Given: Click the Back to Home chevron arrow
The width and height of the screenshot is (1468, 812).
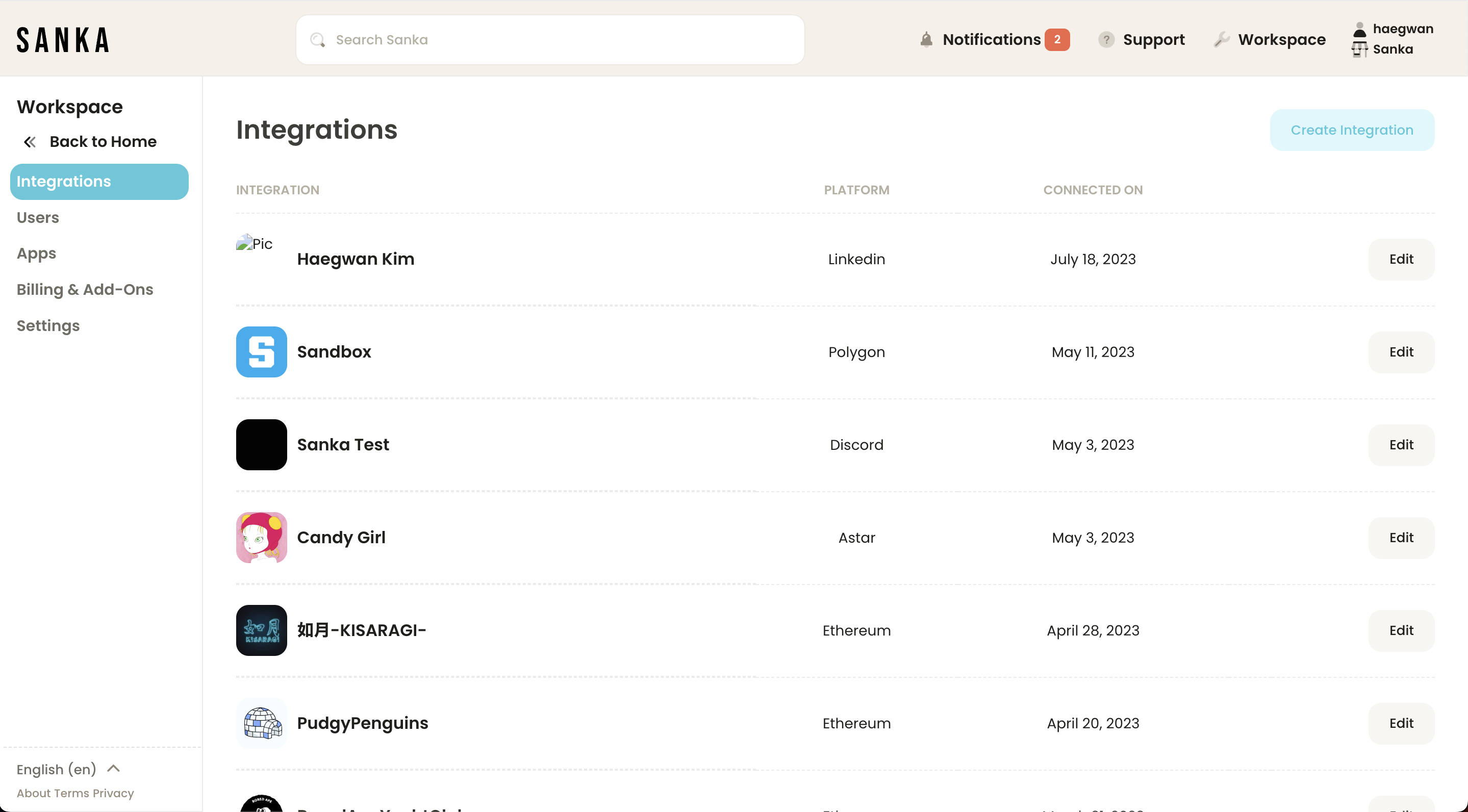Looking at the screenshot, I should tap(30, 141).
